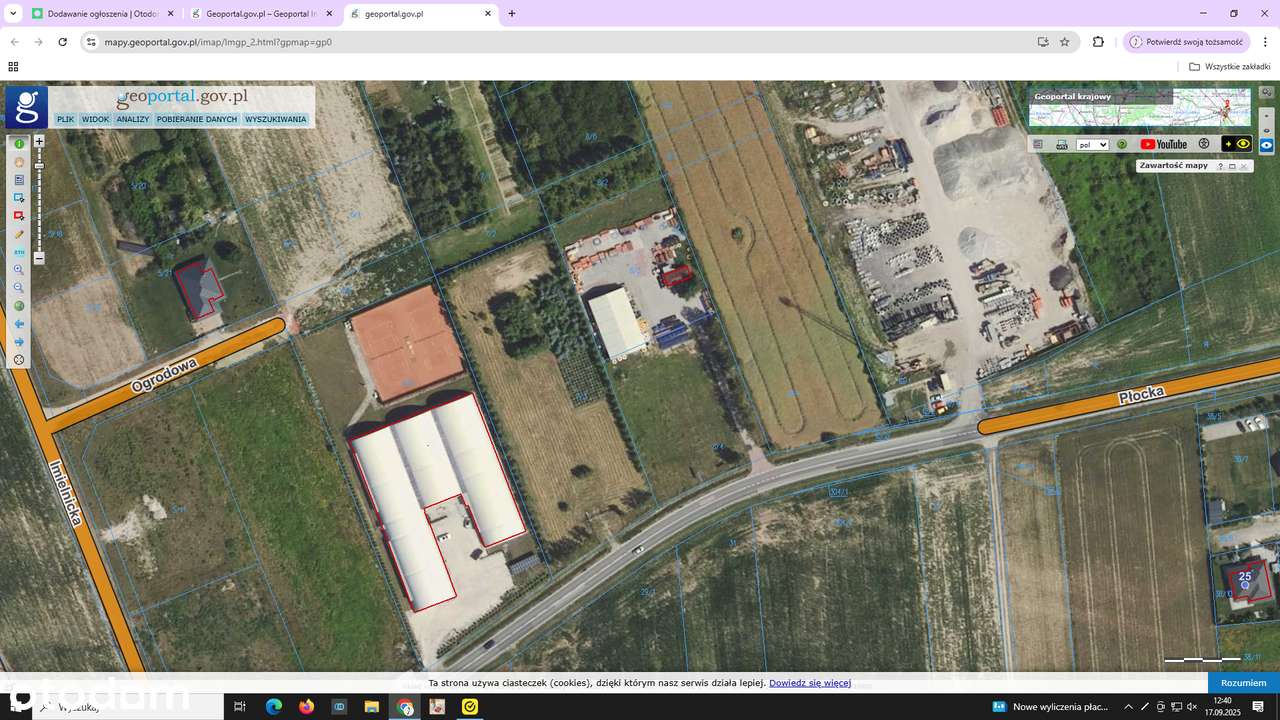Toggle the blue eye visibility button
The height and width of the screenshot is (720, 1280).
(1267, 145)
